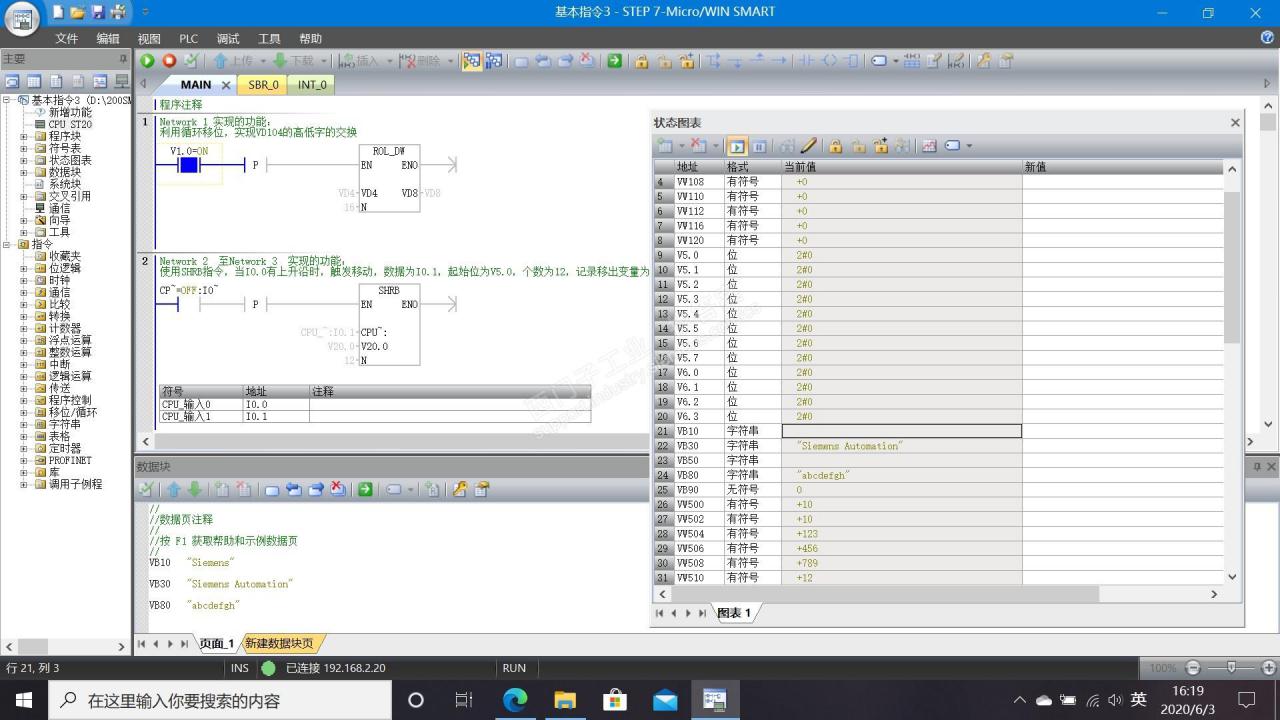Toggle program status monitoring (highlighted icon)
The width and height of the screenshot is (1280, 720).
coord(471,61)
